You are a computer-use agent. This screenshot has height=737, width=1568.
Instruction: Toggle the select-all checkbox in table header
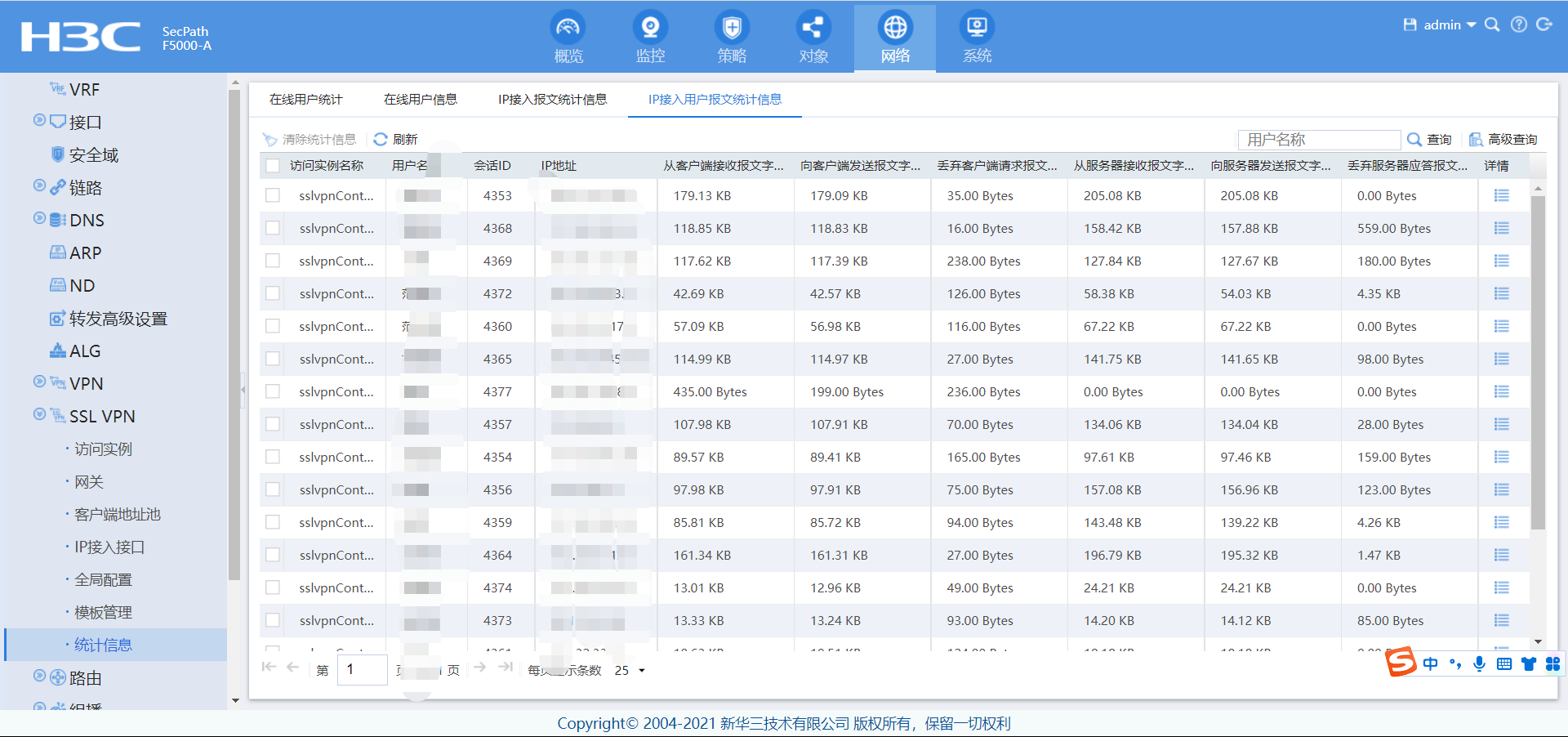273,166
